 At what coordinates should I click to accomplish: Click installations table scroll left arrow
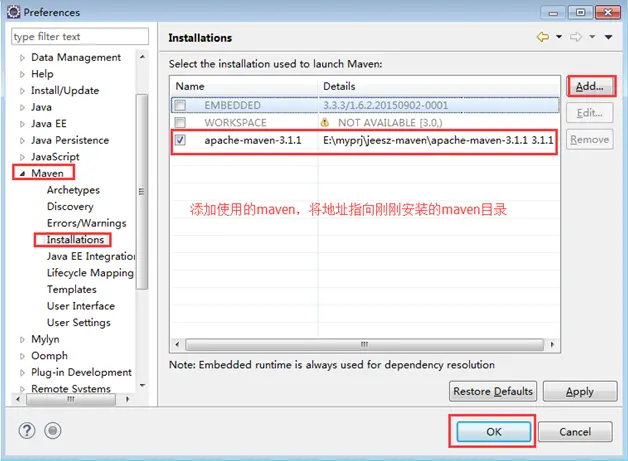click(177, 344)
